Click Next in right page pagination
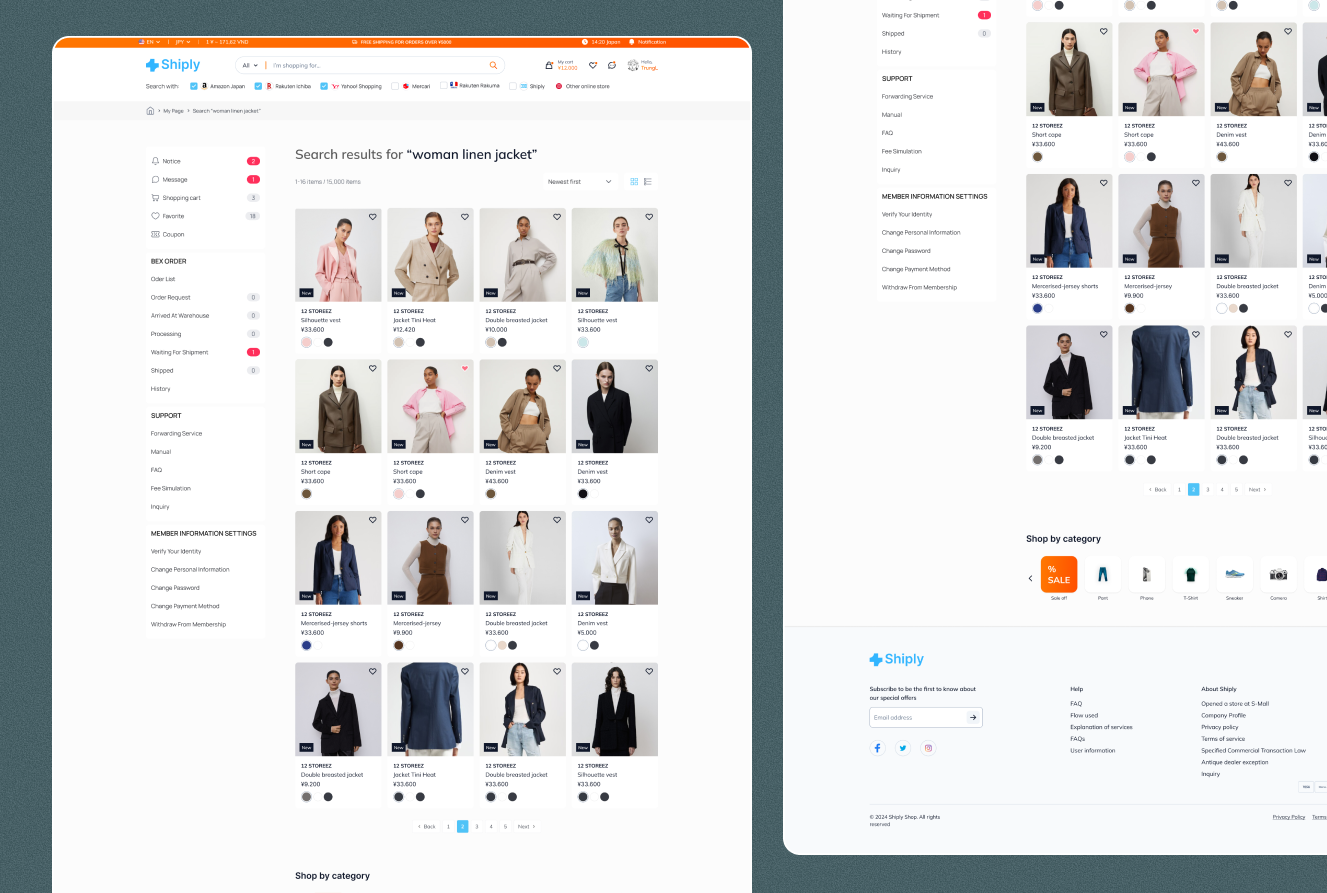Image resolution: width=1327 pixels, height=893 pixels. 1257,490
